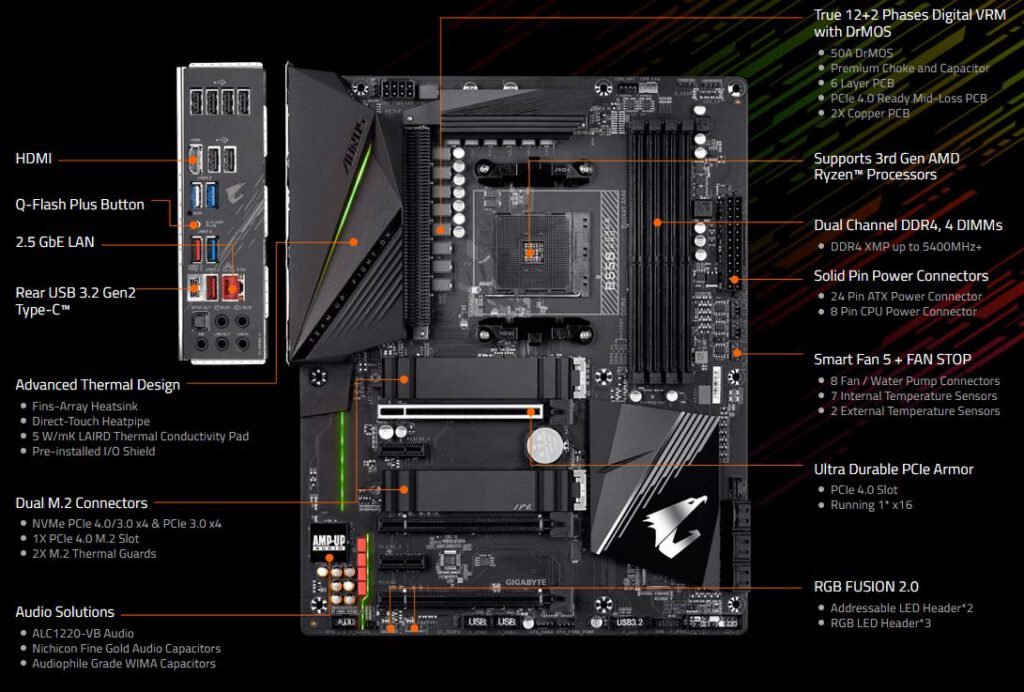Click 'Solid Pin Power Connectors' heading

[901, 275]
